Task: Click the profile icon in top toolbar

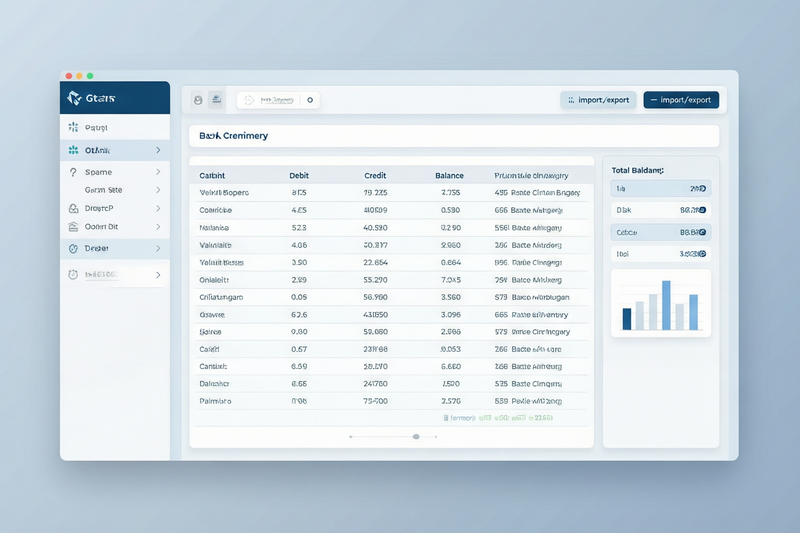Action: (198, 100)
